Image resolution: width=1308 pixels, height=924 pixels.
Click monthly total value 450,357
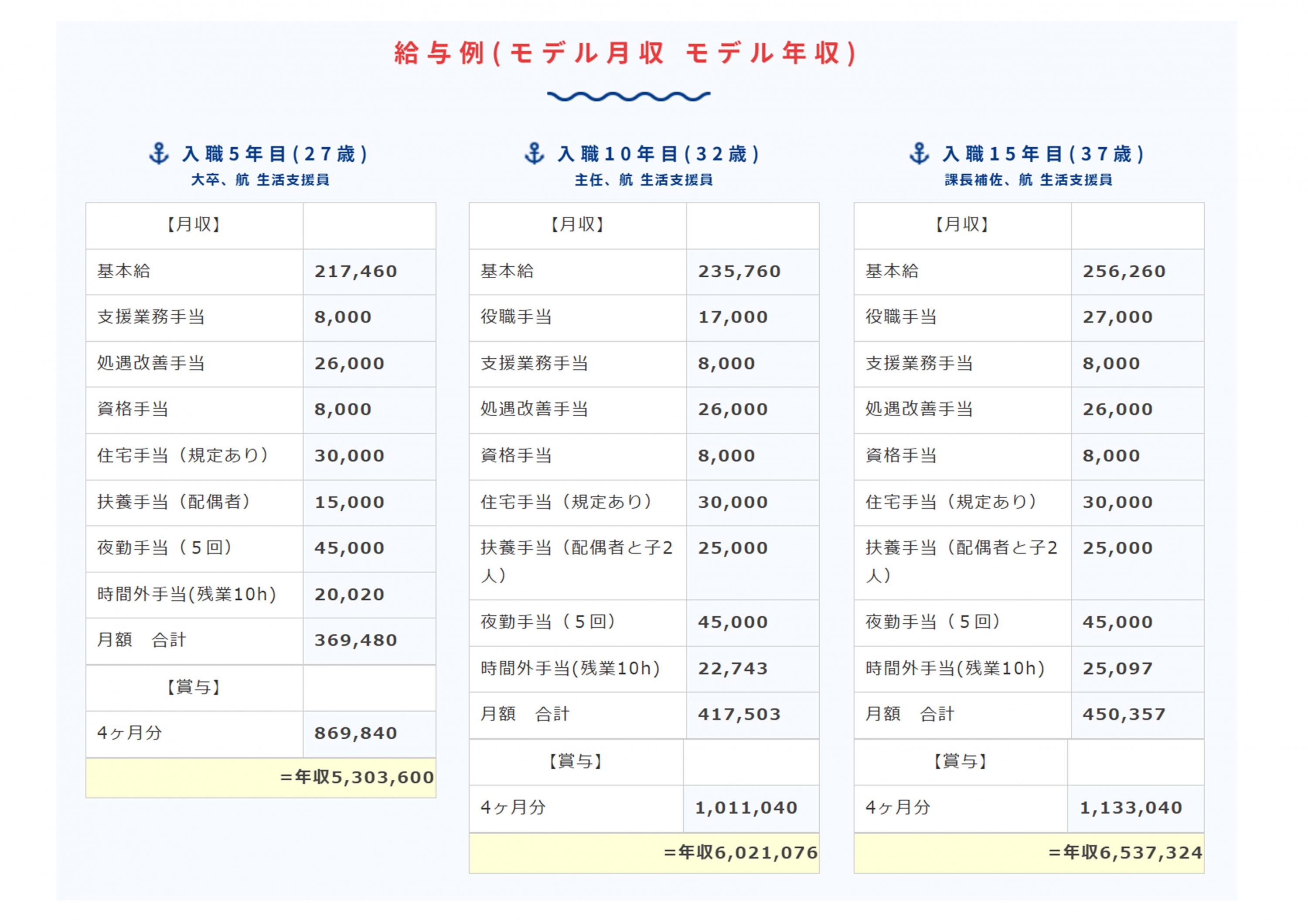pos(1124,714)
